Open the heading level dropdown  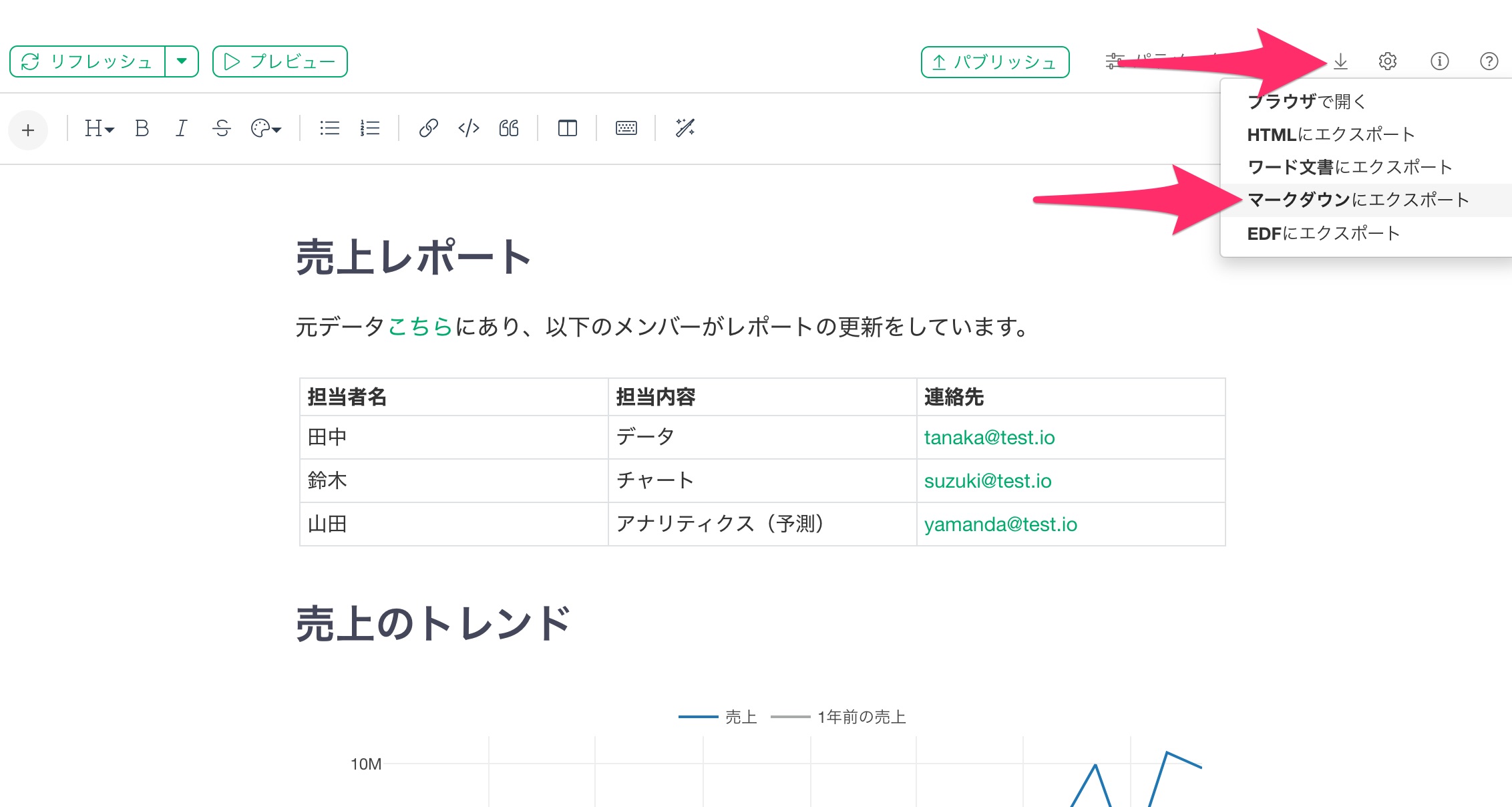(x=99, y=128)
